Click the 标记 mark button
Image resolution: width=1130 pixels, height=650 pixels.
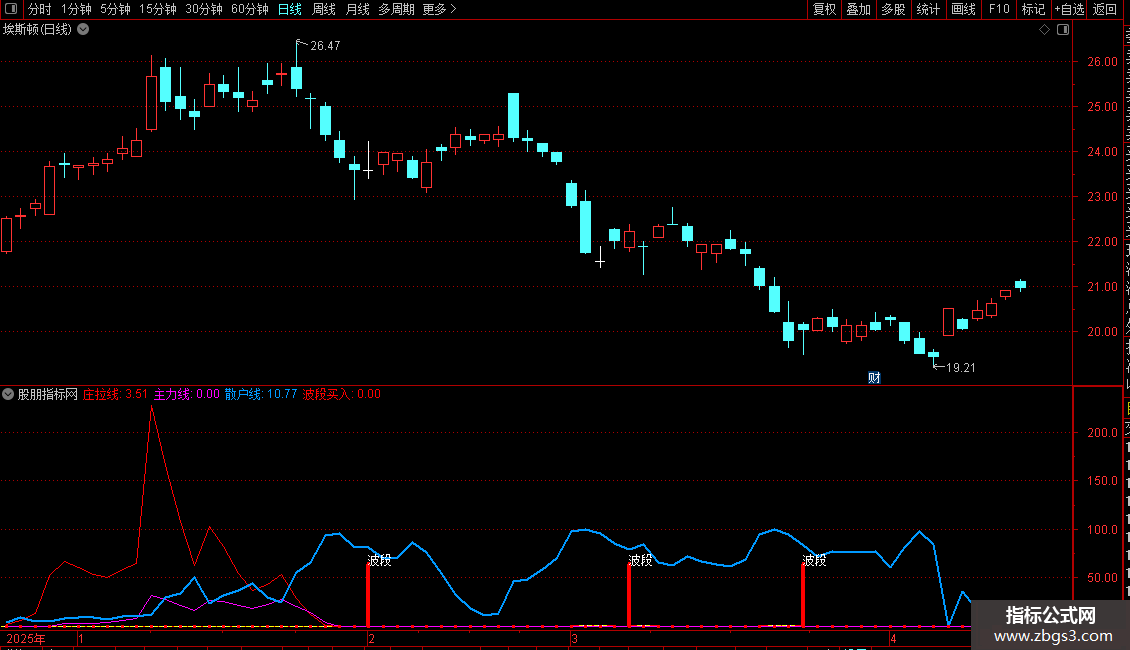pyautogui.click(x=1033, y=9)
